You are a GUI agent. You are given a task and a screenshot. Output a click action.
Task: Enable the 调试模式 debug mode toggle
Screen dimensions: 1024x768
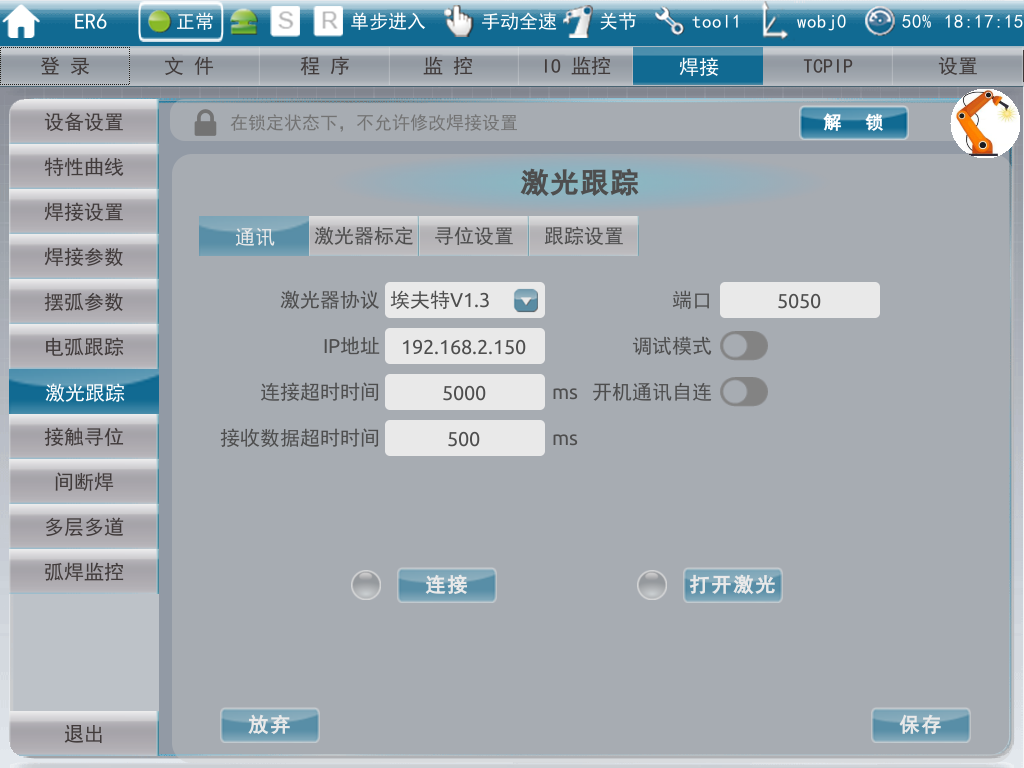[x=744, y=346]
